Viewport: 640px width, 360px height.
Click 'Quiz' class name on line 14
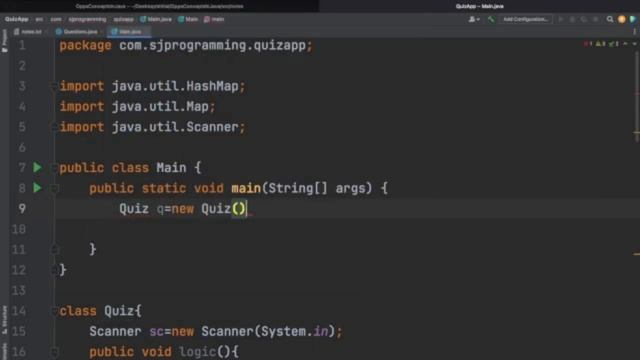(119, 311)
